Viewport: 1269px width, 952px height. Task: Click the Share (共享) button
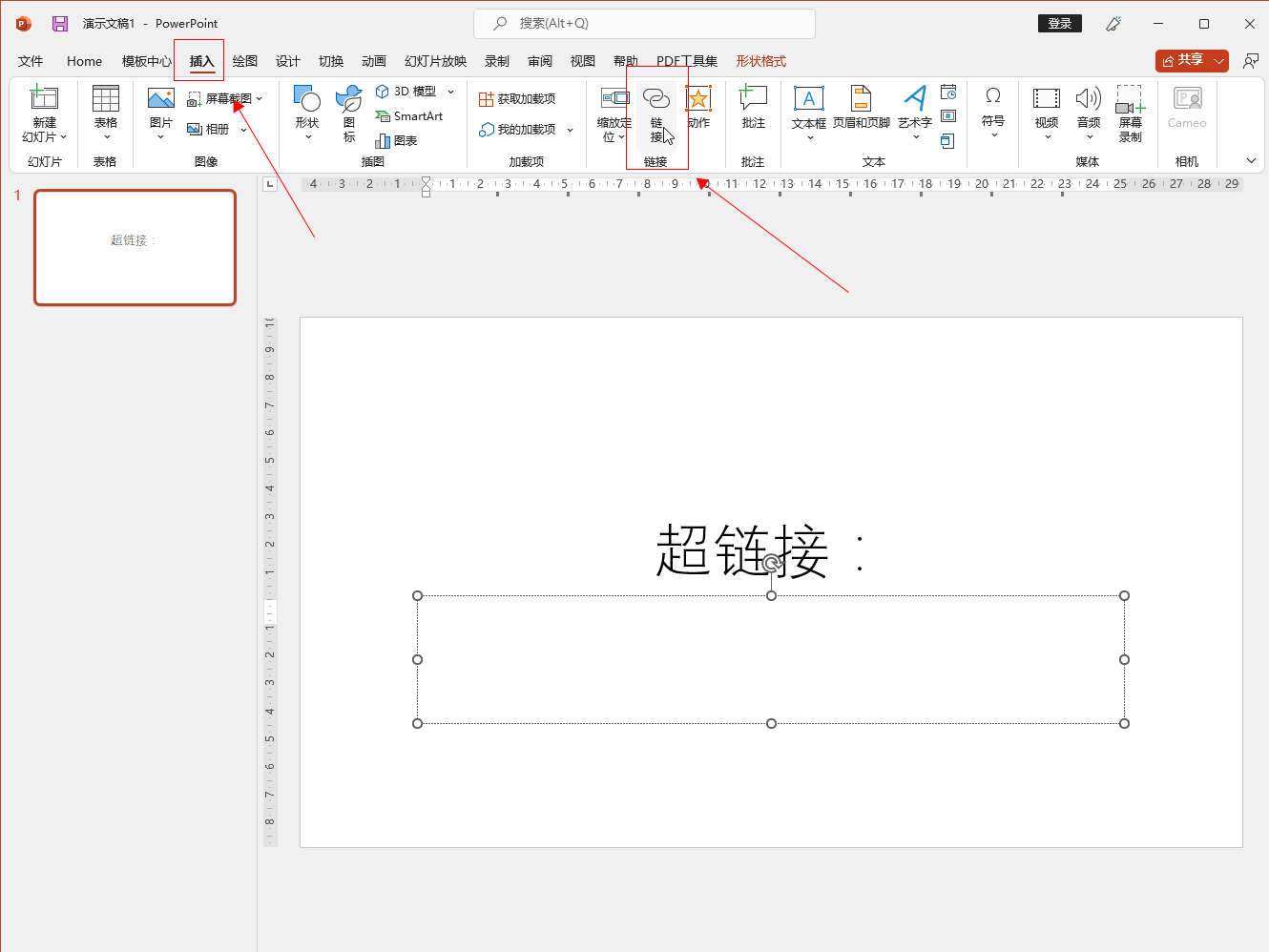coord(1183,61)
